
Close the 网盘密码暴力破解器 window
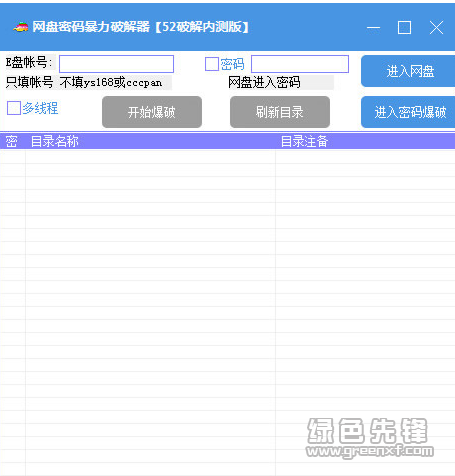tap(436, 27)
